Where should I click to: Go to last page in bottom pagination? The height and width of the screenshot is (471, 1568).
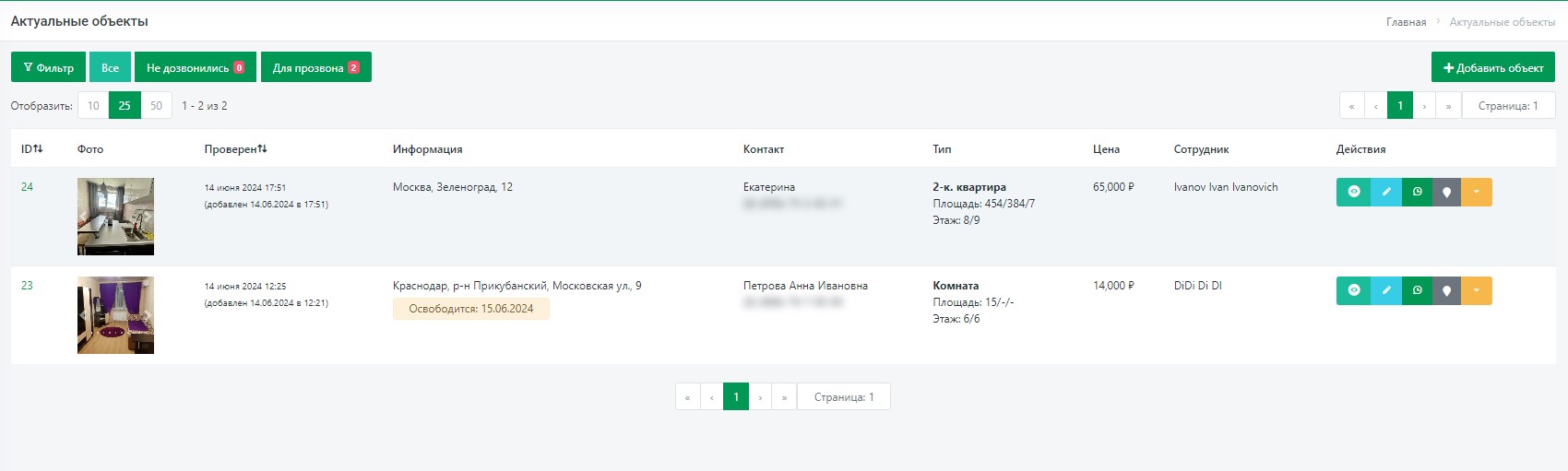pos(784,396)
